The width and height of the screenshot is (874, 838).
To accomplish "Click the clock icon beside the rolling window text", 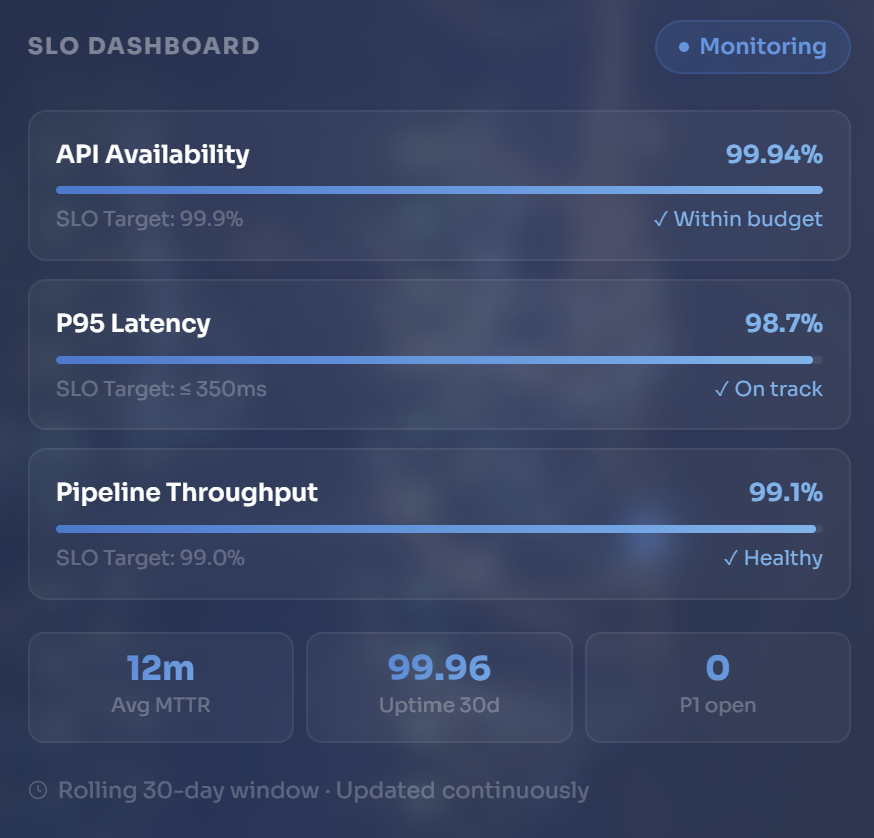I will pos(38,791).
